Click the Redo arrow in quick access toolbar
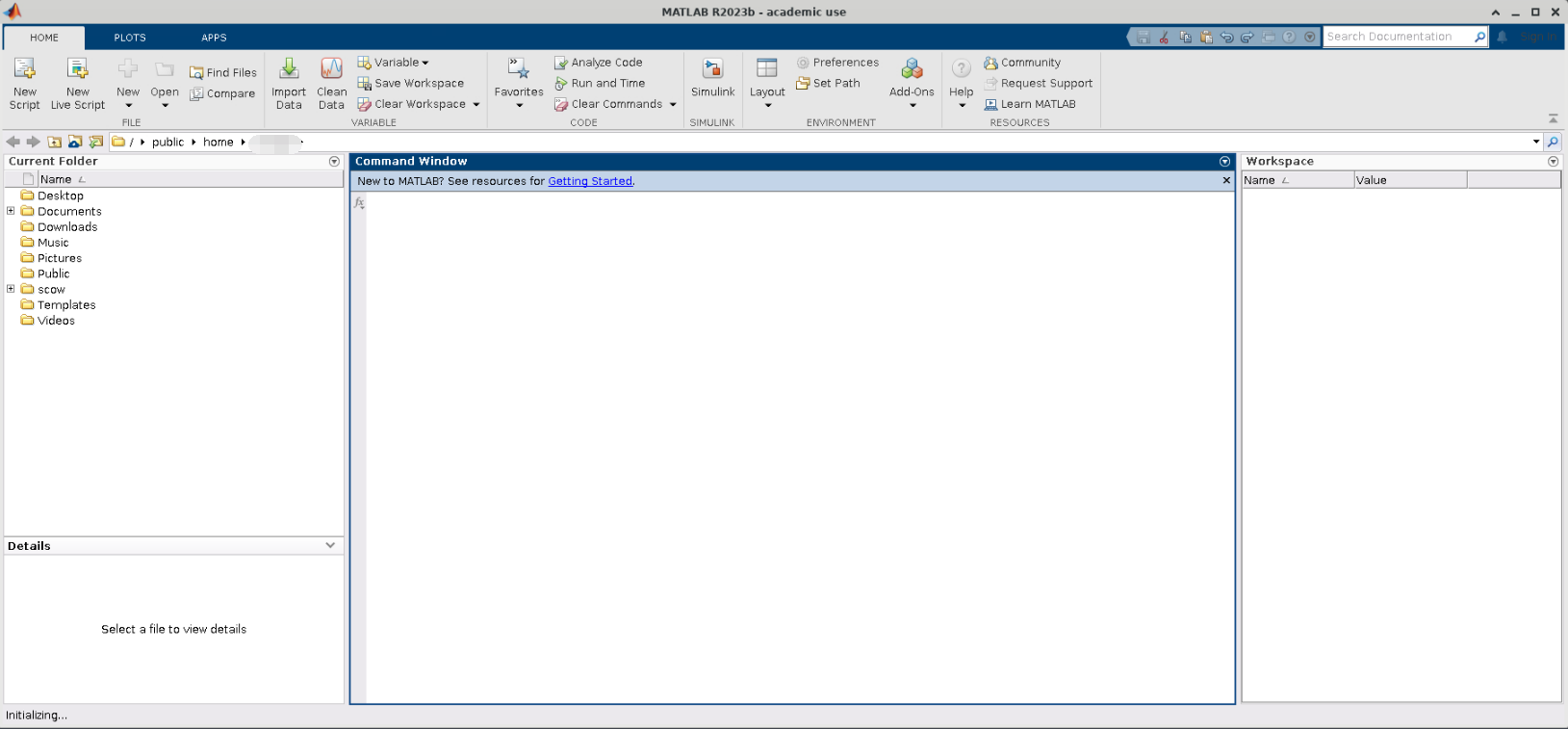This screenshot has height=729, width=1568. [x=1247, y=38]
